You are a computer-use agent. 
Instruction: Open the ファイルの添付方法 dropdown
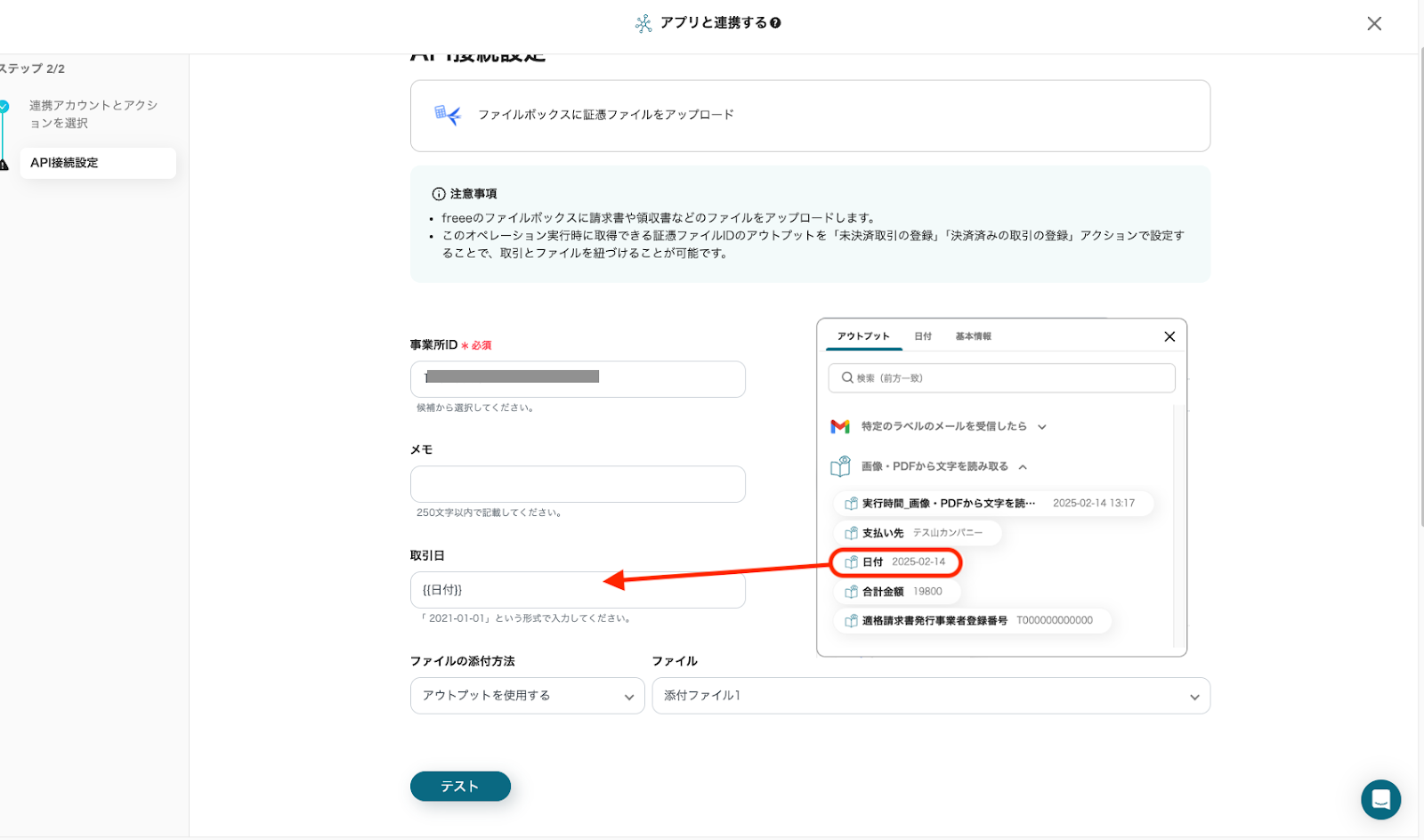[527, 696]
